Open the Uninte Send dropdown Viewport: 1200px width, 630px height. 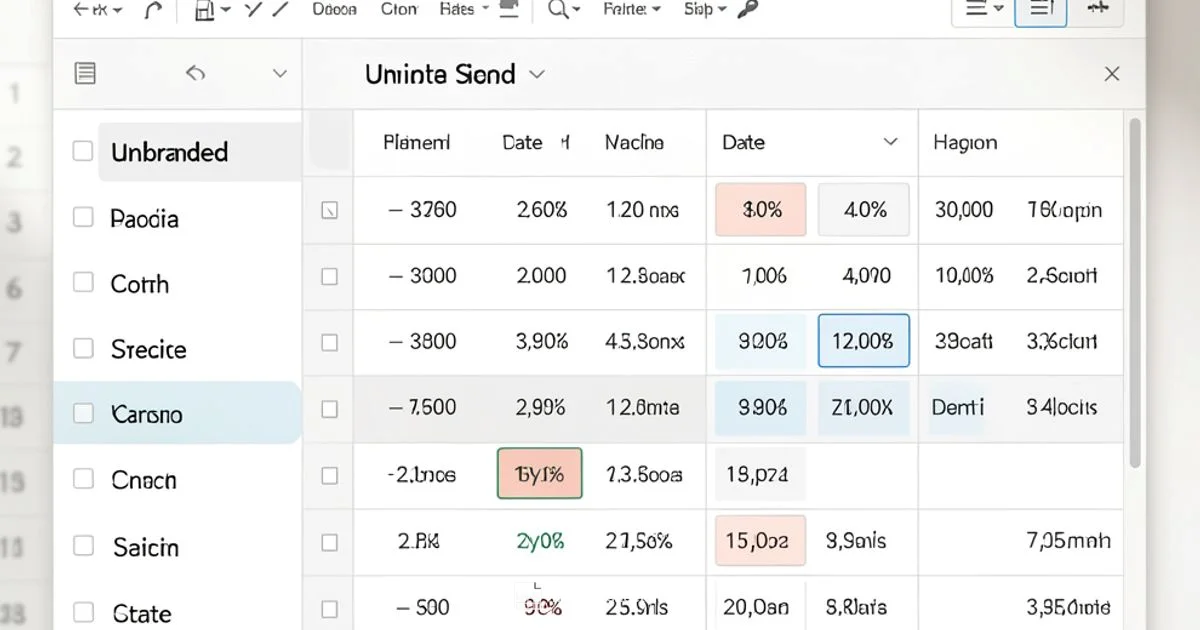[x=537, y=74]
